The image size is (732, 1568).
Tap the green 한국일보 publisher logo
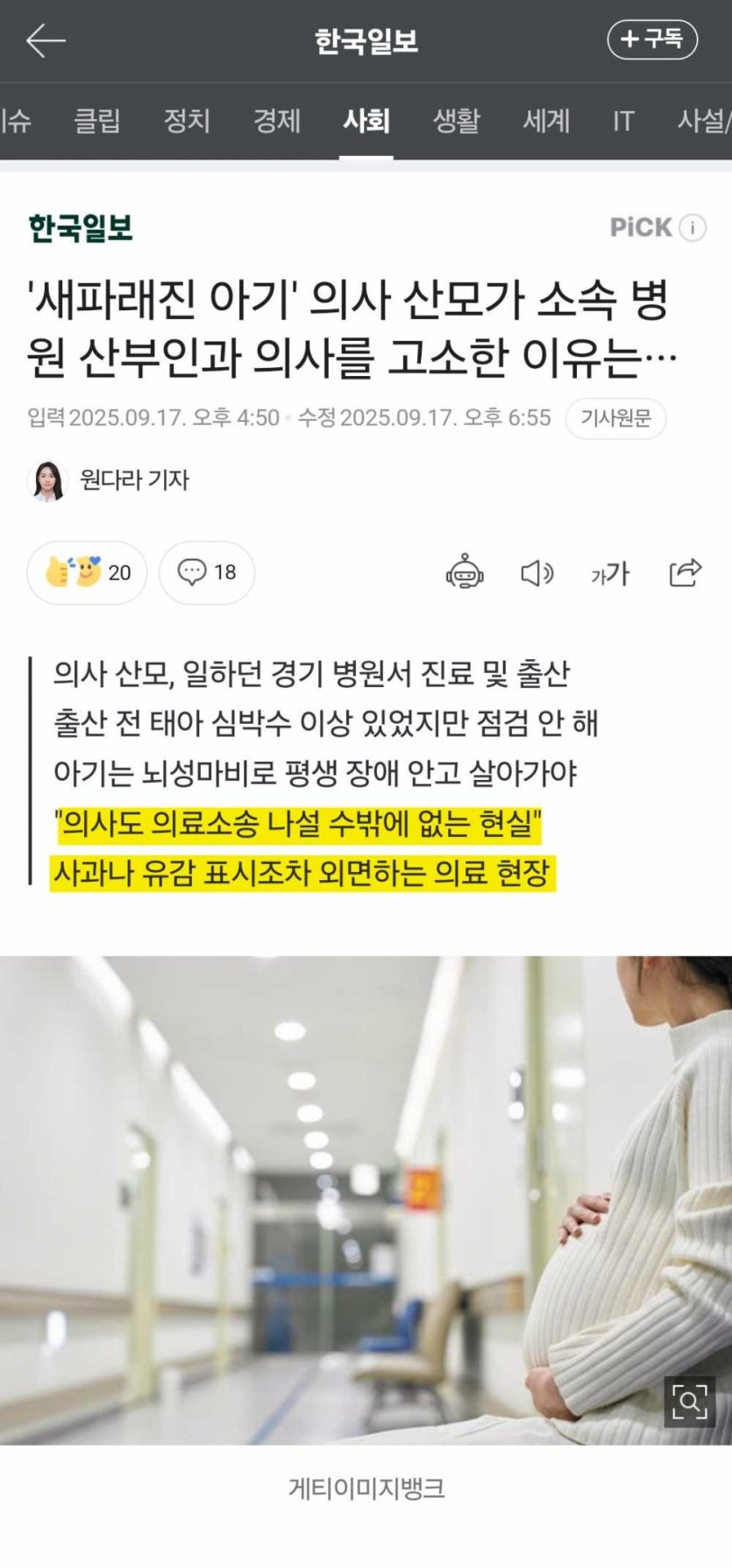point(81,228)
